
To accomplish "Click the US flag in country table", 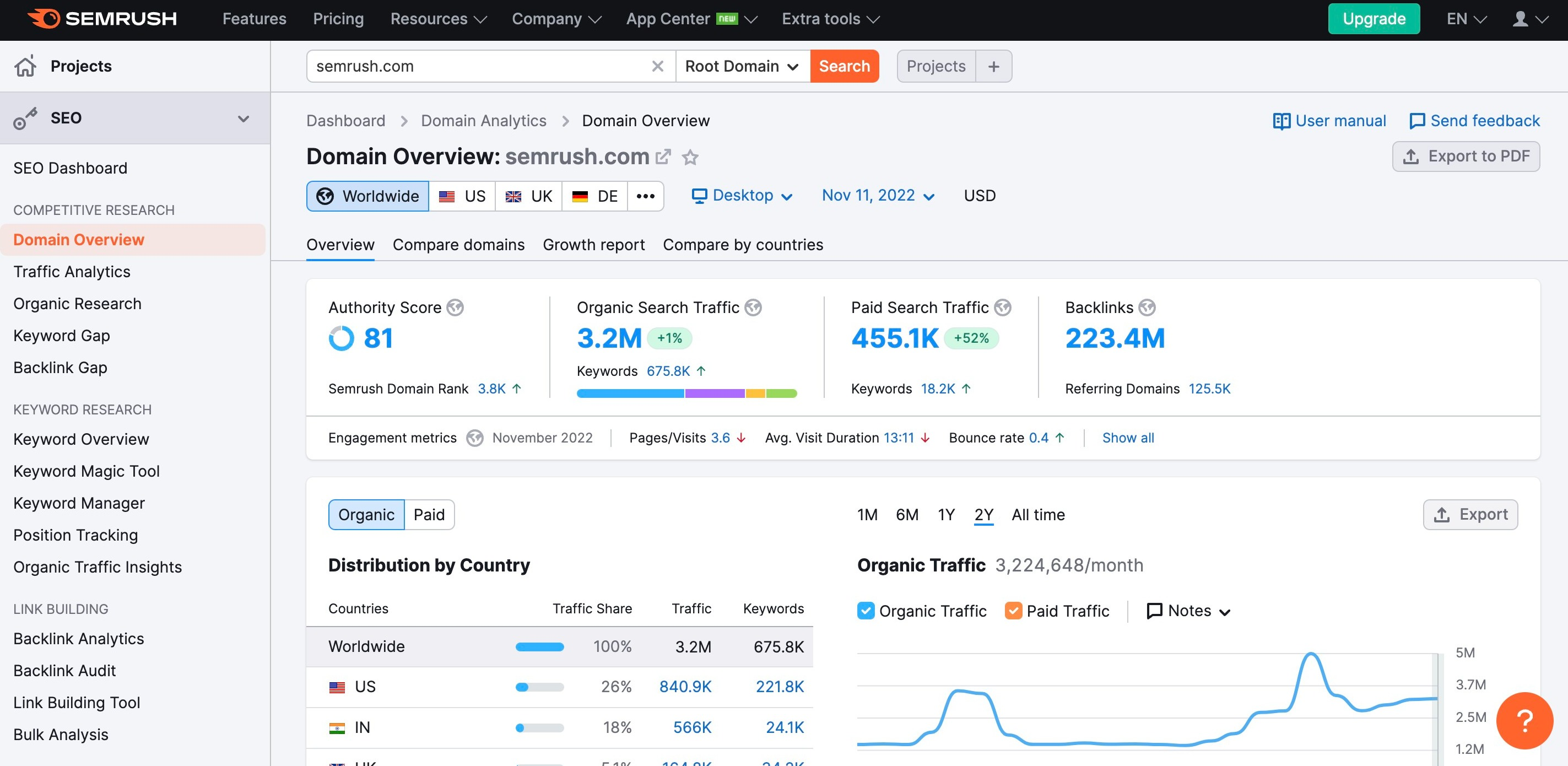I will click(337, 687).
